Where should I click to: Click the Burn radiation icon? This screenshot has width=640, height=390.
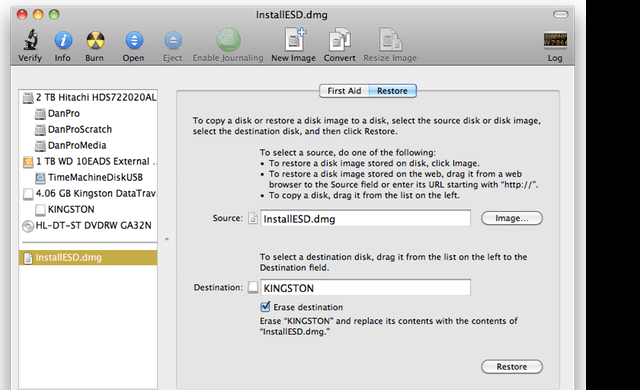click(95, 40)
